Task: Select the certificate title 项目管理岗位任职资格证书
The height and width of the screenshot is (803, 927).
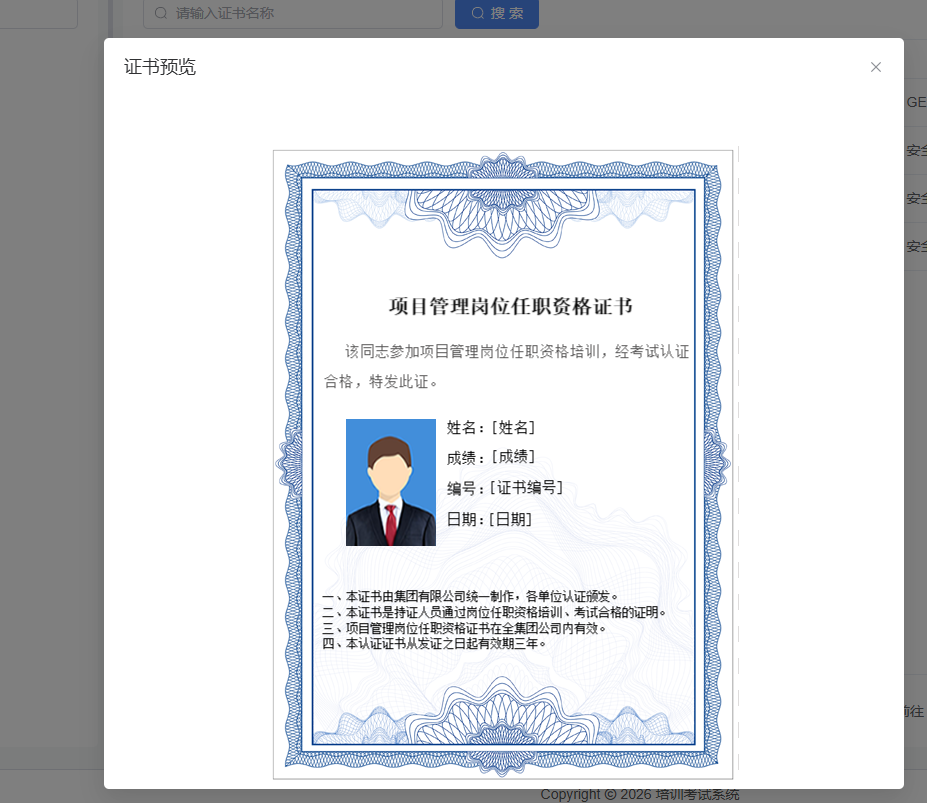Action: point(511,306)
